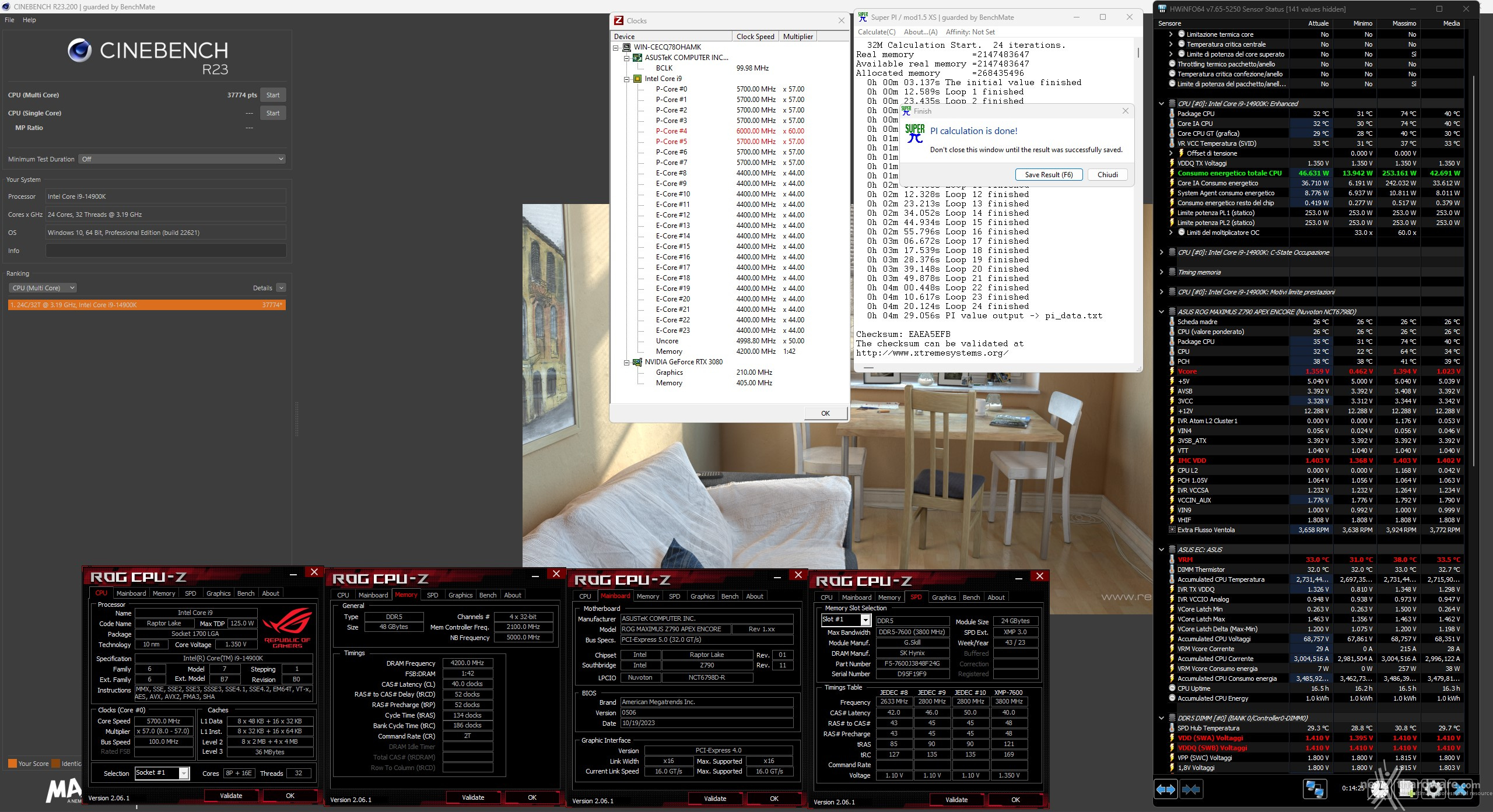Open Cinebench Help menu
Viewport: 1493px width, 812px height.
[29, 20]
